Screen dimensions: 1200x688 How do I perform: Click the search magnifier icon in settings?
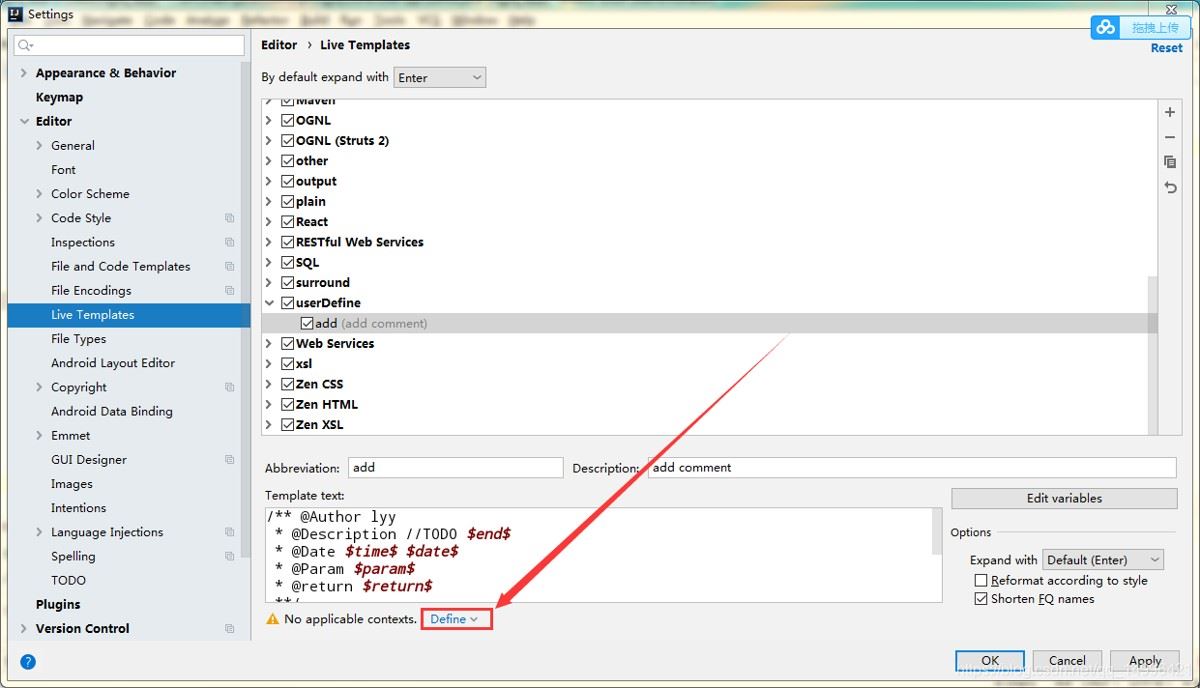25,46
